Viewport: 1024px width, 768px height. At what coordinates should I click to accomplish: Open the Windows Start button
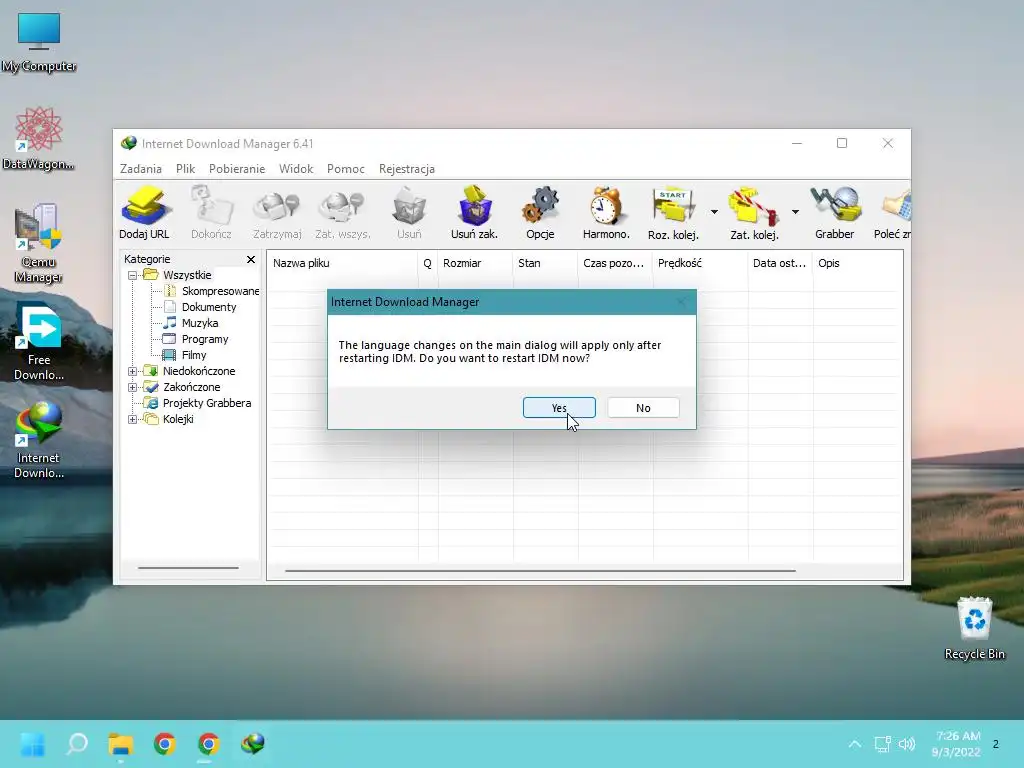[33, 744]
